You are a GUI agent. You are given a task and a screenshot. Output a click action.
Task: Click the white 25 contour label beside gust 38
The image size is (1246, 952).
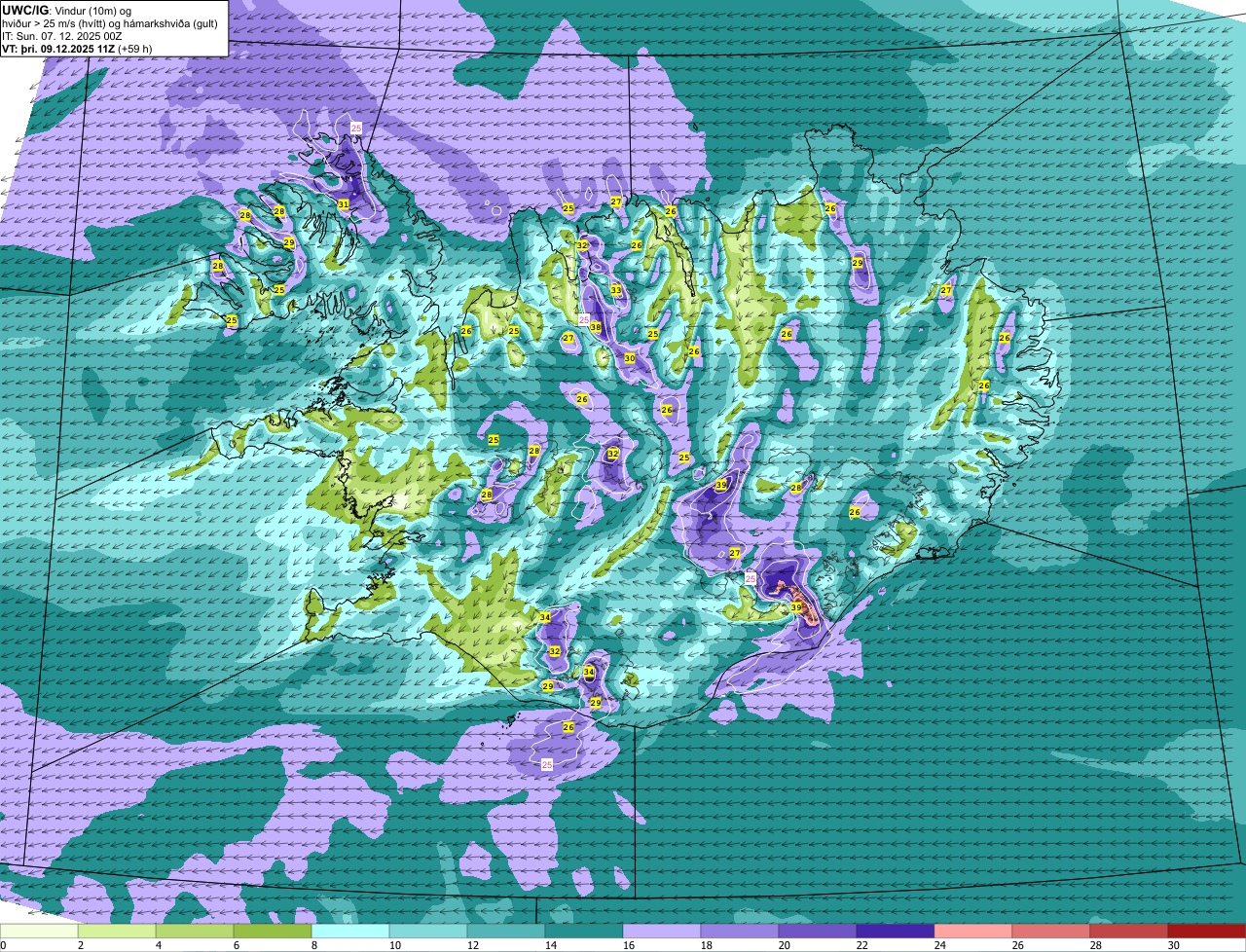[584, 319]
